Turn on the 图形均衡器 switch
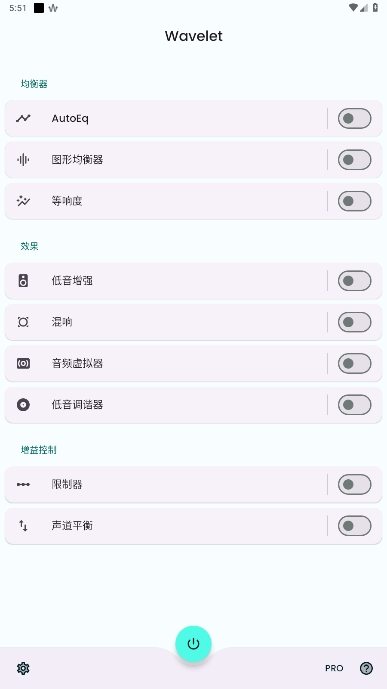The image size is (387, 689). coord(354,160)
